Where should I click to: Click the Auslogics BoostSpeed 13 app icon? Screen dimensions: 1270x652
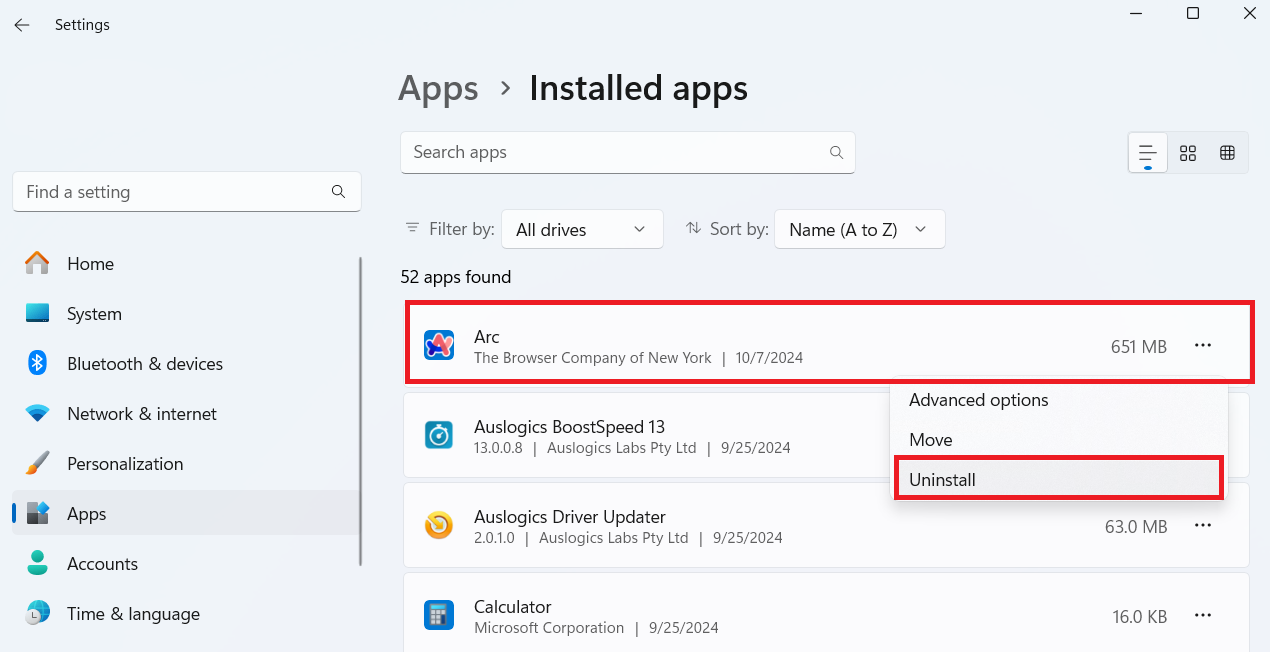(x=439, y=436)
